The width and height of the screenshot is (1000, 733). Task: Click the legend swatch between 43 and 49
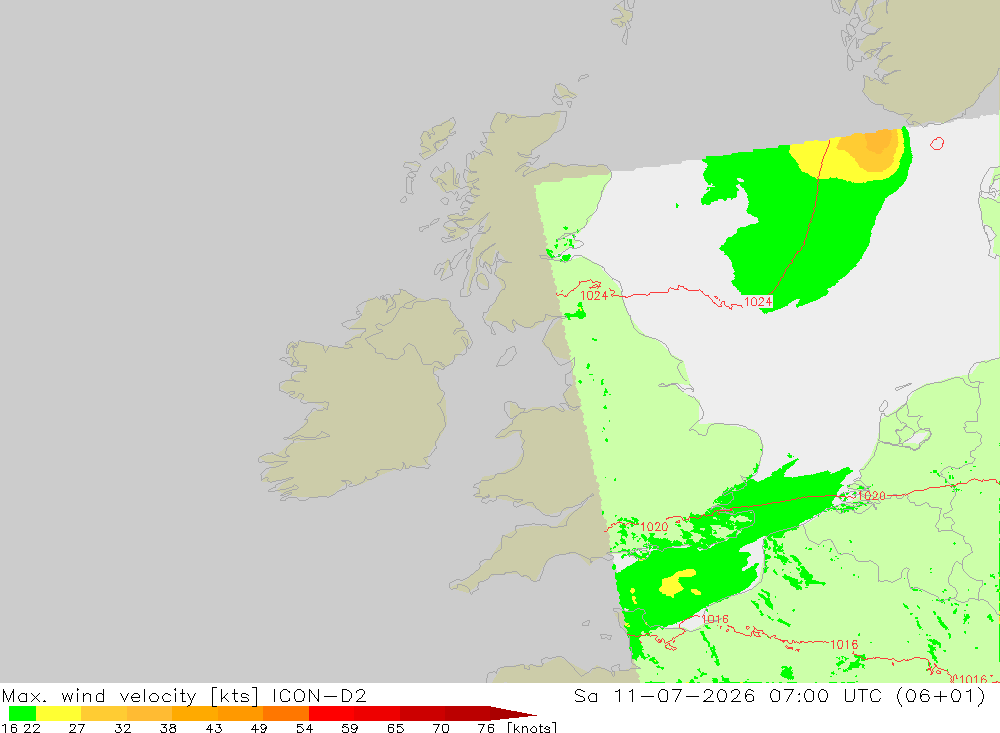[x=240, y=713]
